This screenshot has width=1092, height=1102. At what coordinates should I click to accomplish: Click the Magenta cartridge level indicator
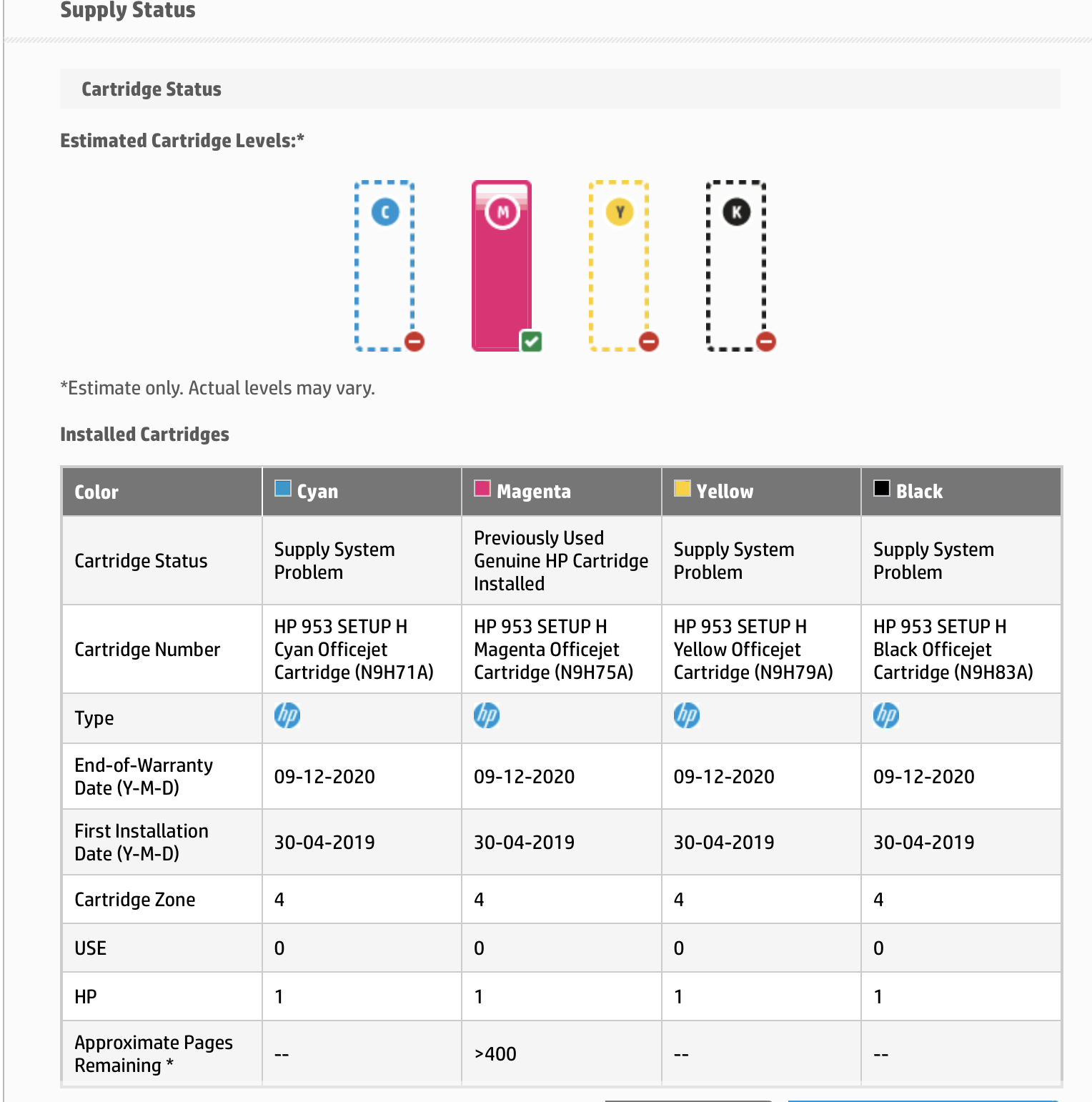[502, 266]
